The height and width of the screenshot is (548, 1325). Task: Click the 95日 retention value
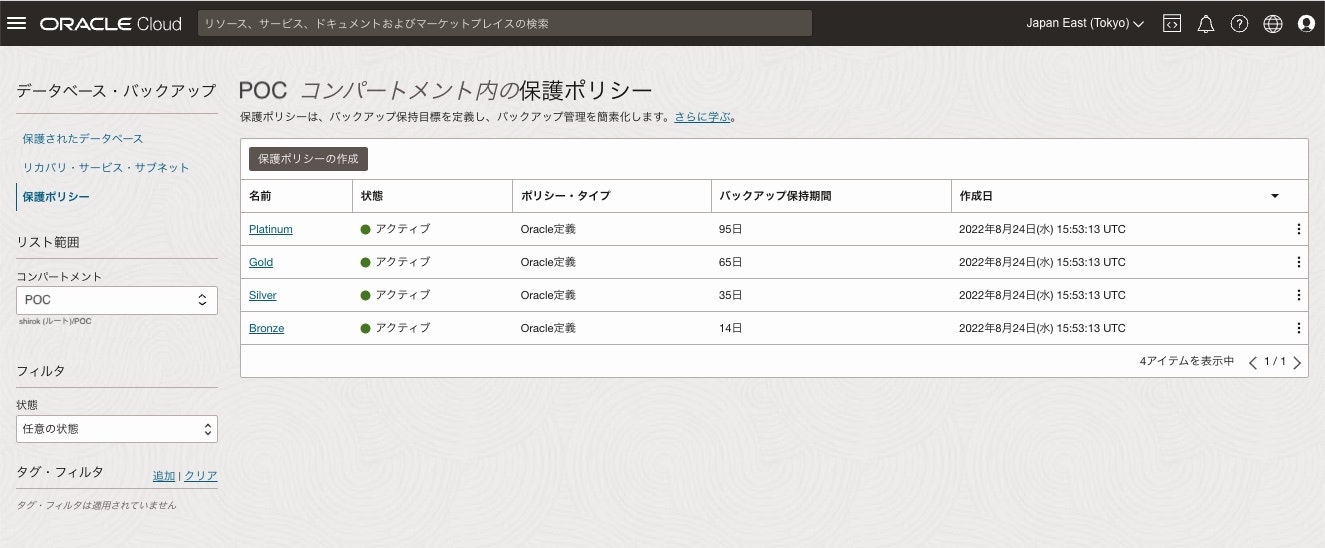tap(731, 229)
